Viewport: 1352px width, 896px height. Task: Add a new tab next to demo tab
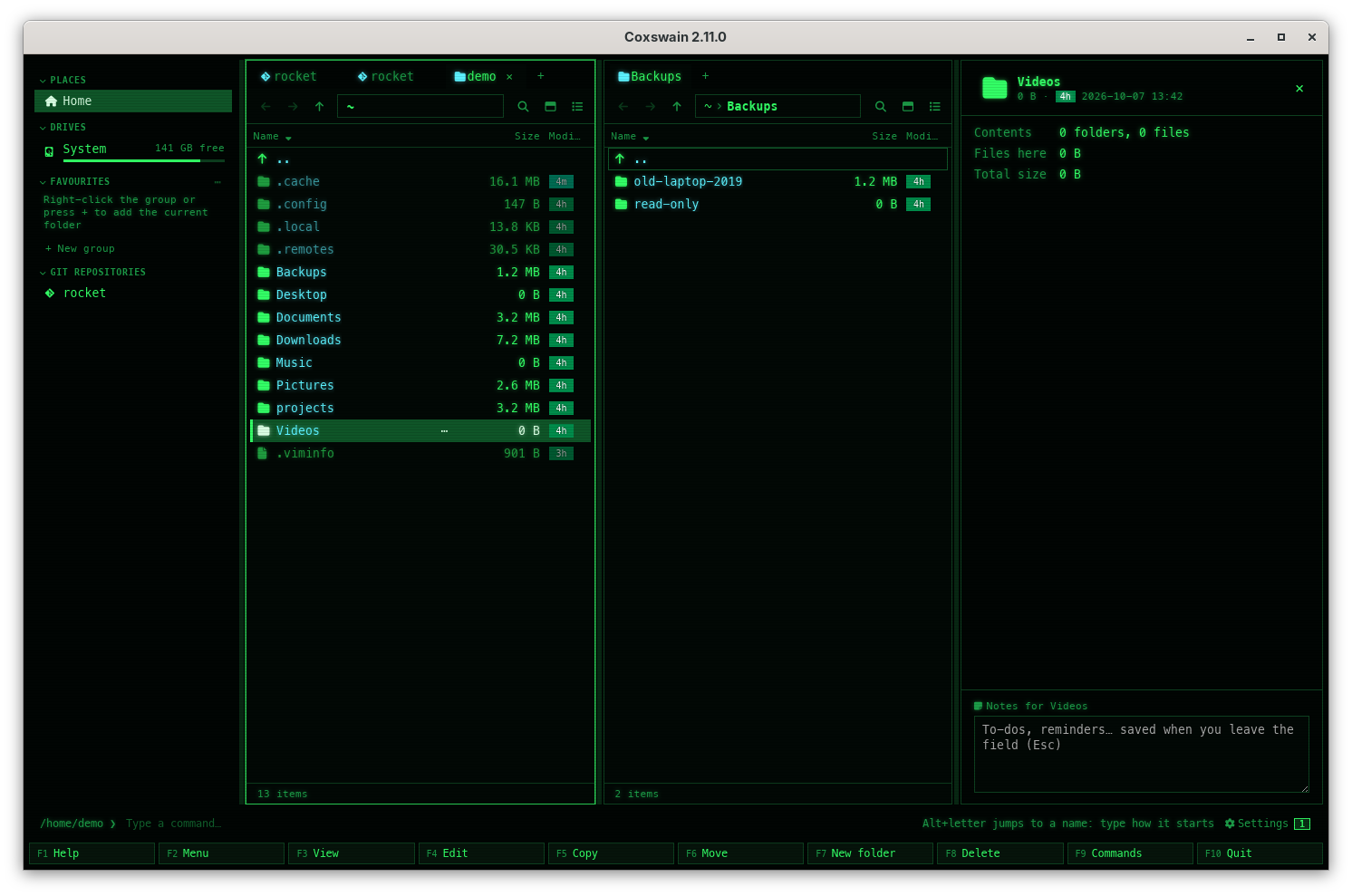(541, 77)
